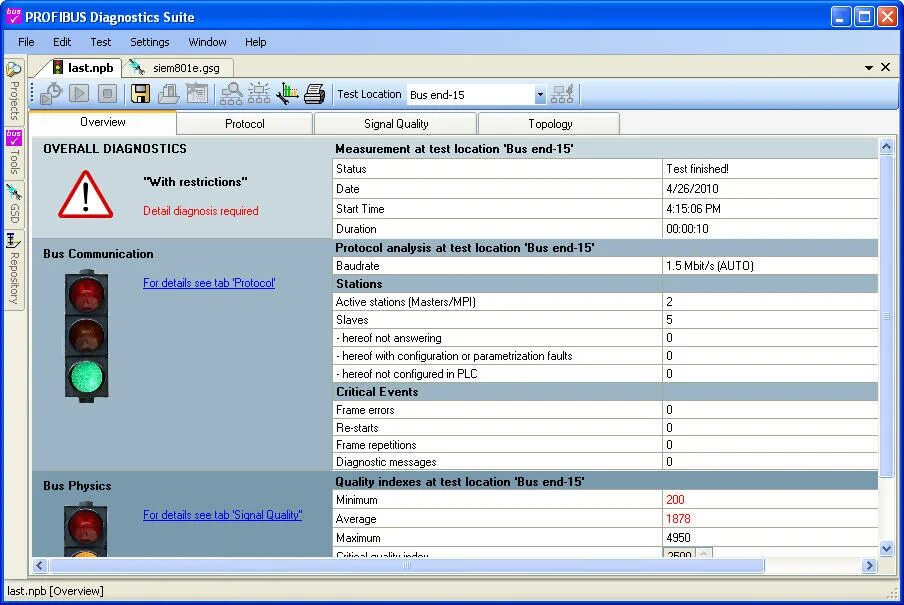Viewport: 904px width, 605px height.
Task: Click the baudrate value '1.5 Mbit/s (AUTO)'
Action: (x=710, y=266)
